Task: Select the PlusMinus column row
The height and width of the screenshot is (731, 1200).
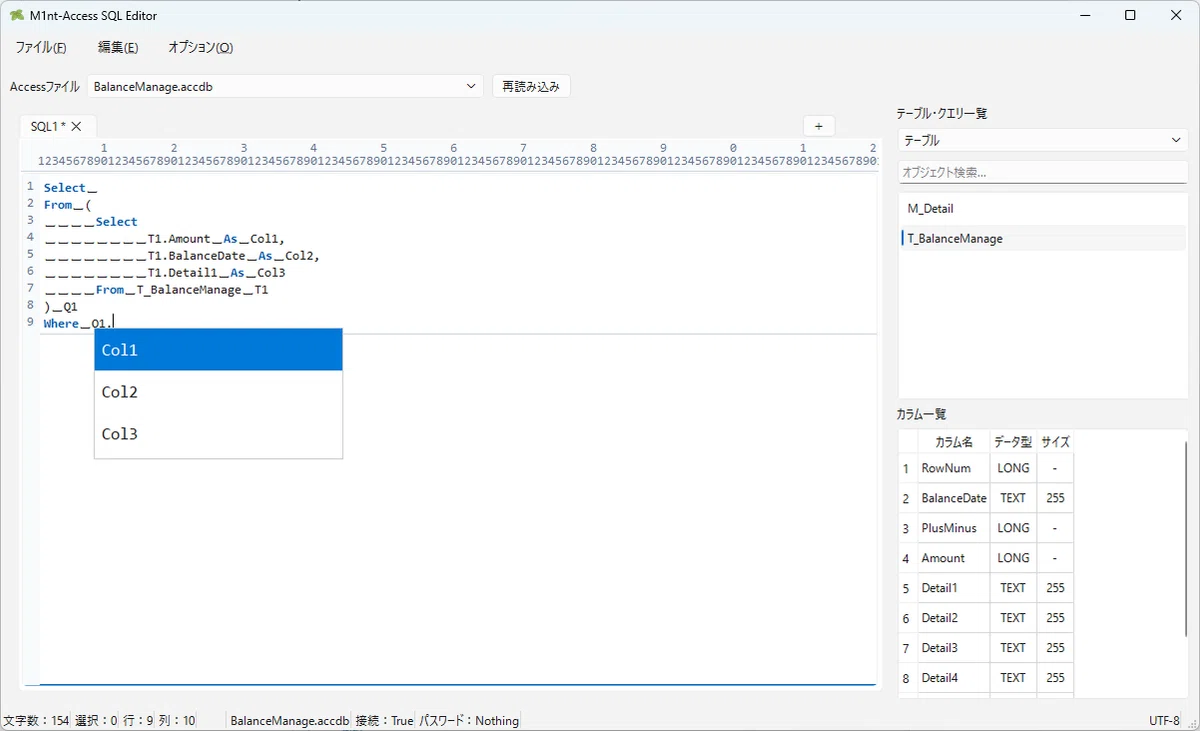Action: (x=986, y=528)
